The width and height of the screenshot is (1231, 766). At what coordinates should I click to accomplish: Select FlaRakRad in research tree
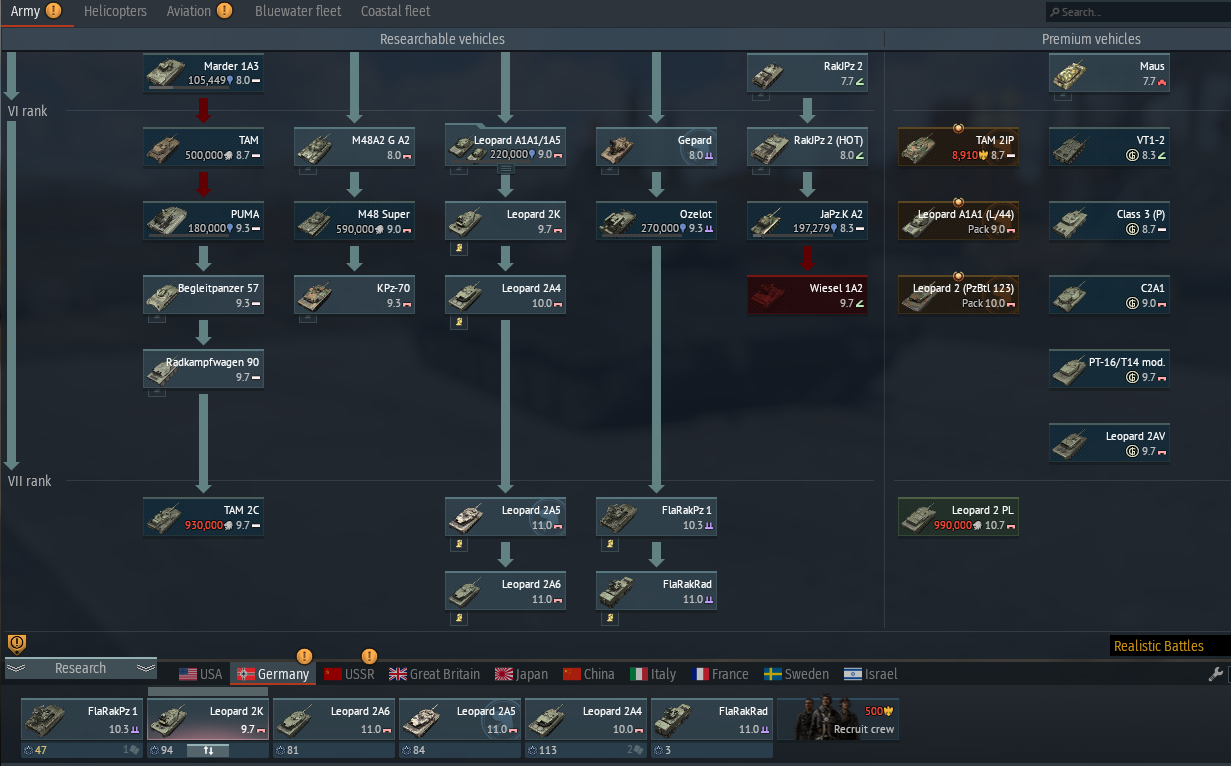pyautogui.click(x=657, y=591)
